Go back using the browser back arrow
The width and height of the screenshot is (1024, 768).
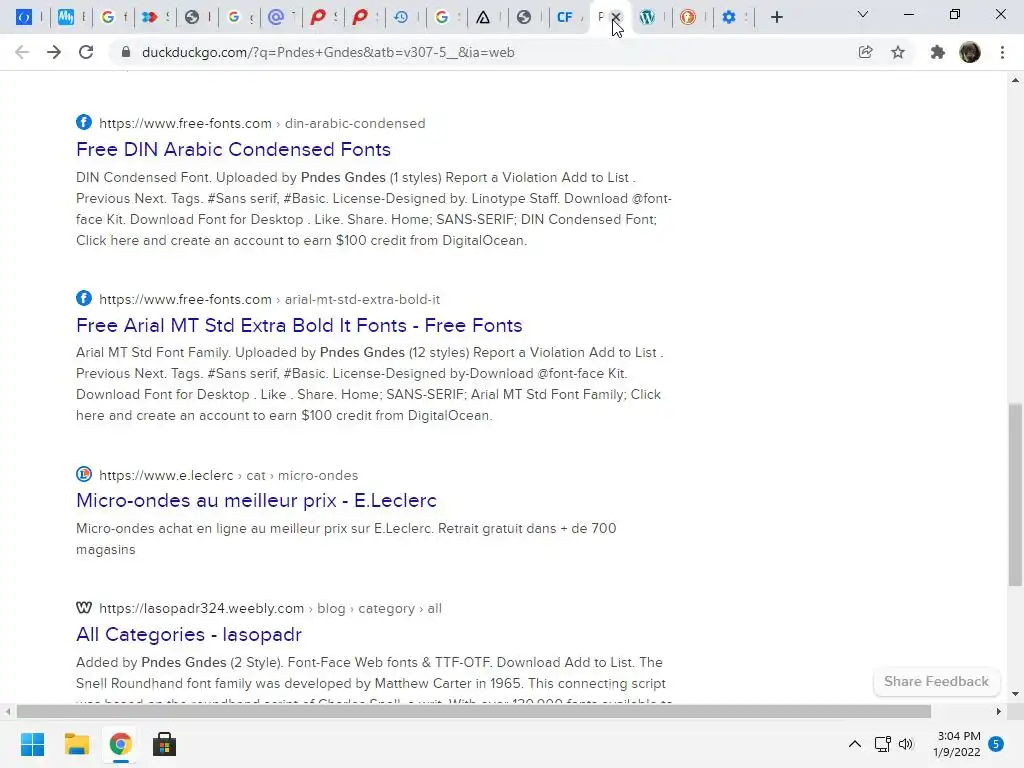tap(22, 52)
